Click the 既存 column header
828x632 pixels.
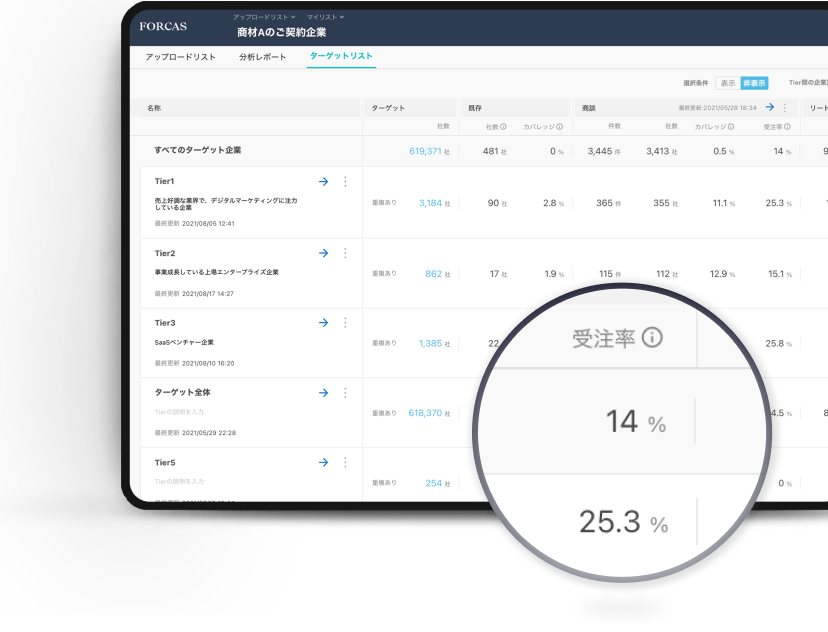pyautogui.click(x=475, y=108)
